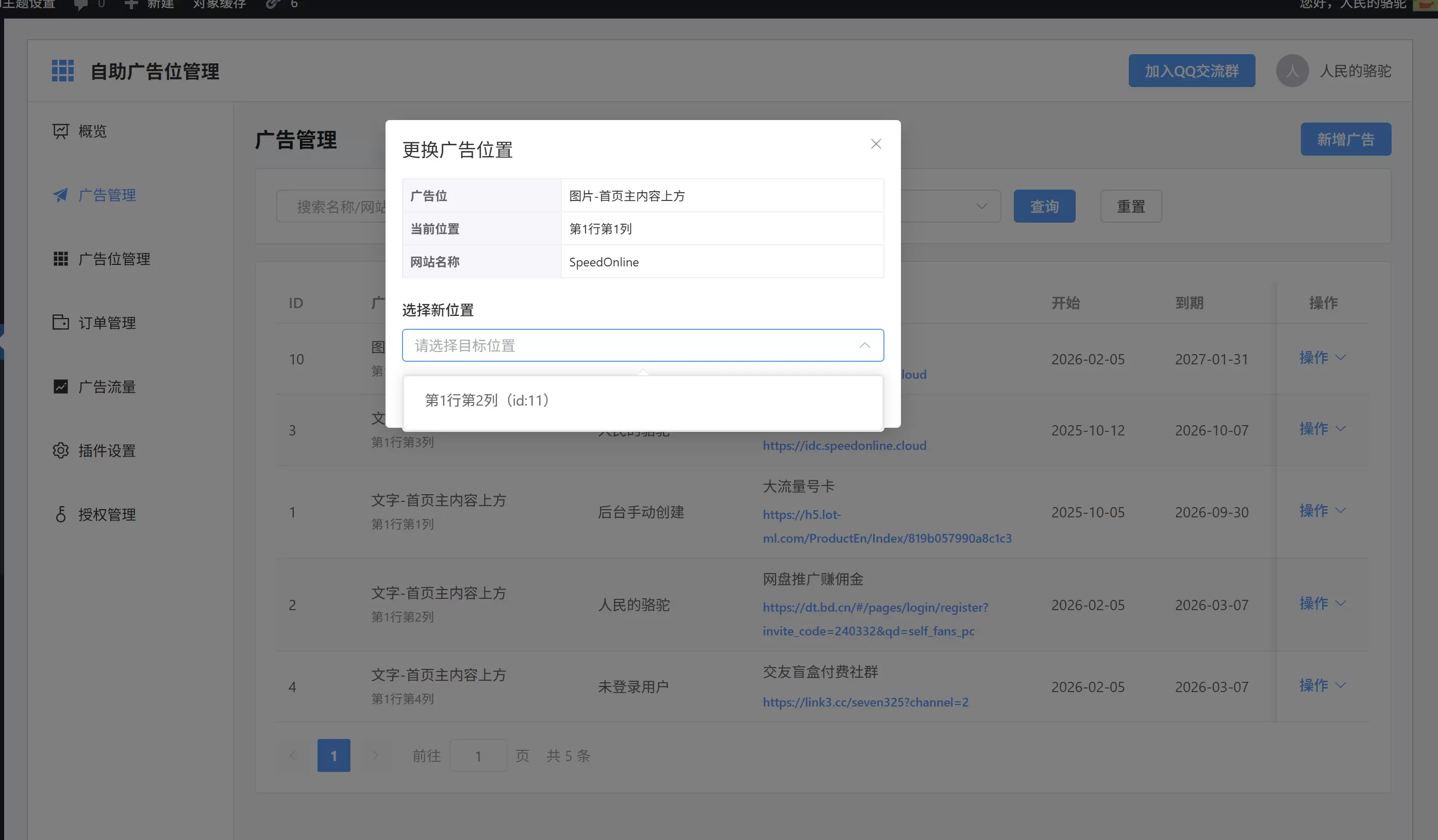
Task: Expand 操作 menu for row ID 10
Action: pyautogui.click(x=1322, y=358)
